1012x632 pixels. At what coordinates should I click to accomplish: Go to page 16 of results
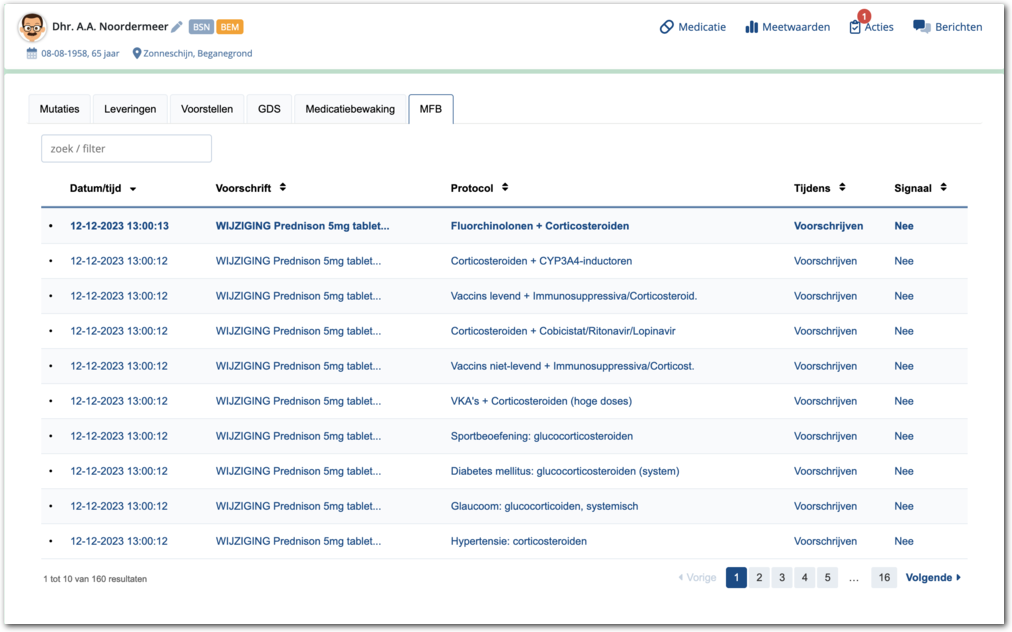click(x=883, y=578)
